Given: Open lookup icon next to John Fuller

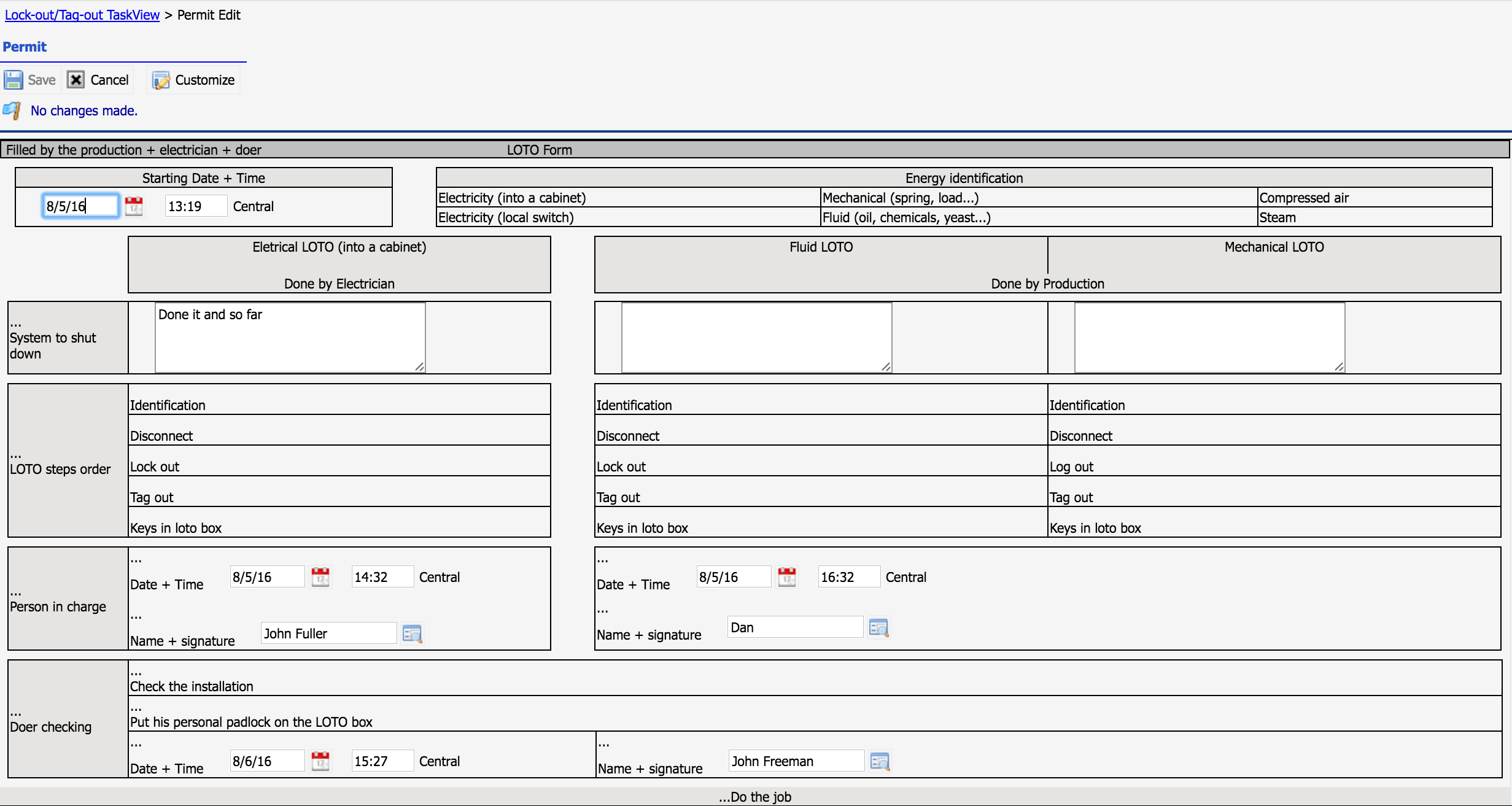Looking at the screenshot, I should [412, 634].
